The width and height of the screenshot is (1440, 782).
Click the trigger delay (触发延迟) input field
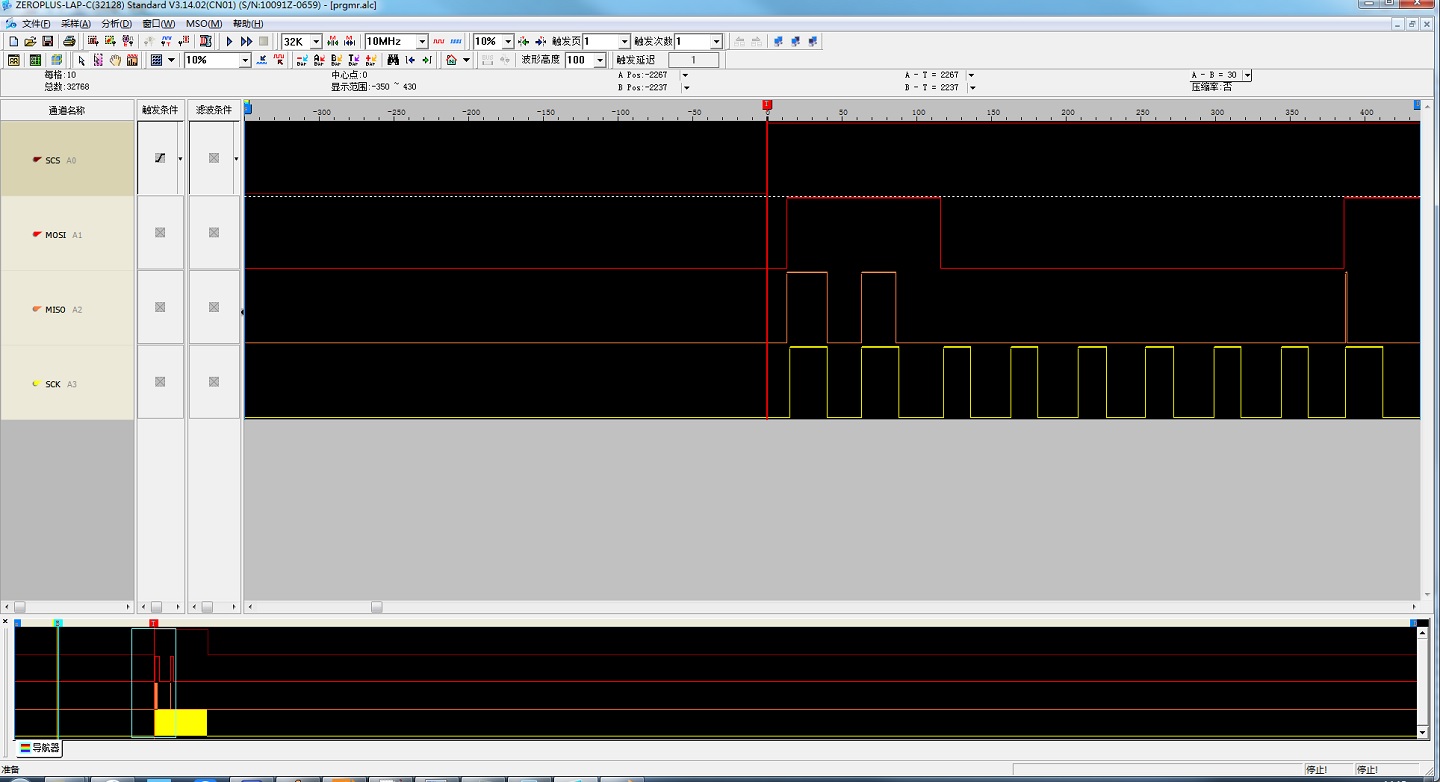tap(693, 60)
